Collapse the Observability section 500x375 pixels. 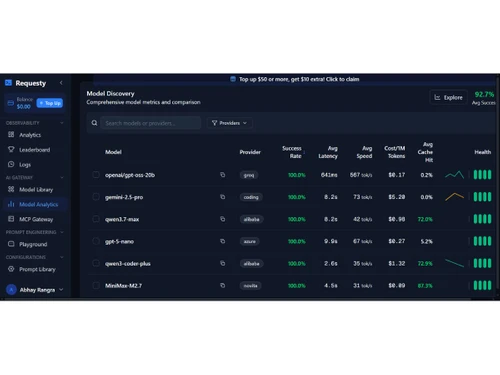tap(62, 123)
